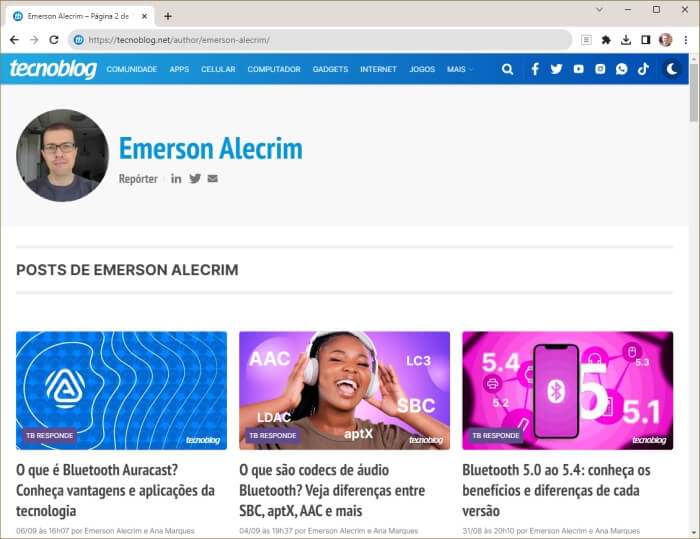The image size is (700, 539).
Task: Open Tecnoblog's TikTok icon
Action: [643, 69]
